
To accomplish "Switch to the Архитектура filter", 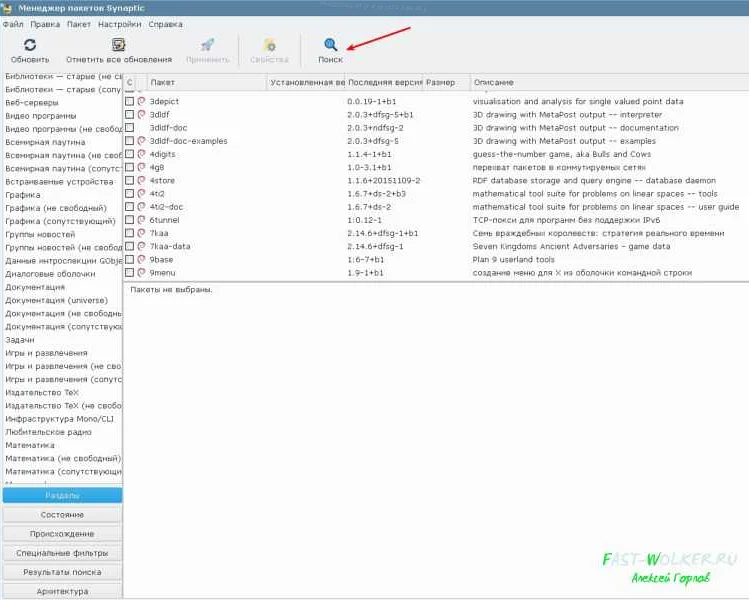I will pos(63,591).
